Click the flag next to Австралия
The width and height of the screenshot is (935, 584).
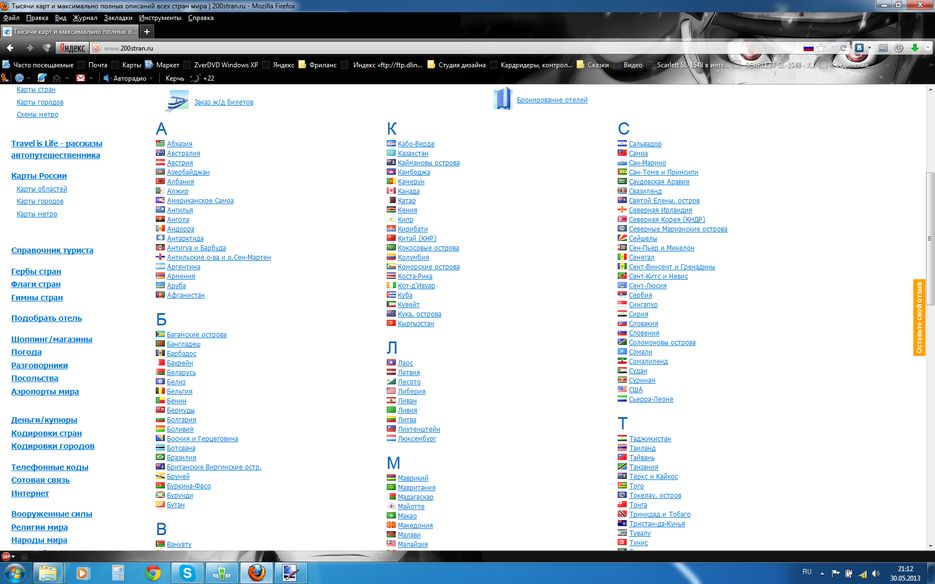pyautogui.click(x=160, y=153)
